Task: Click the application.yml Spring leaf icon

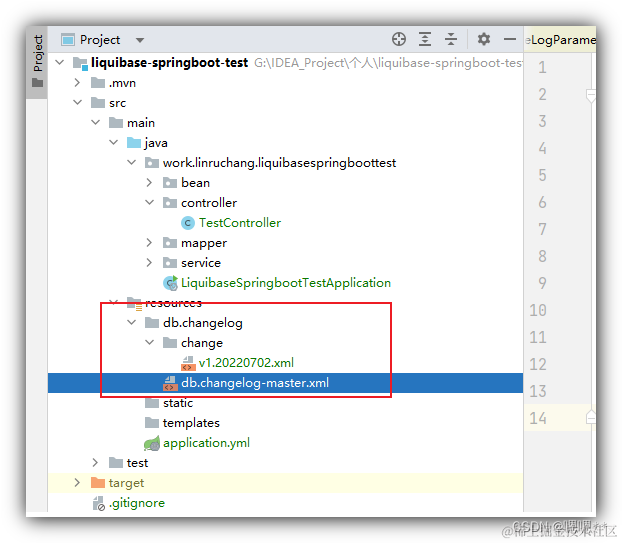Action: [152, 443]
